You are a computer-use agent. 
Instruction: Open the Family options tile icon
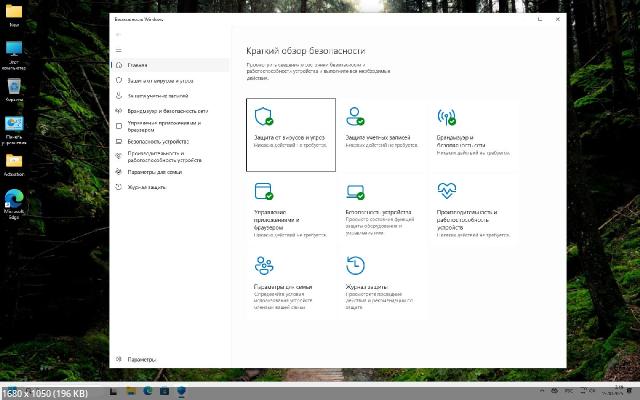coord(264,265)
